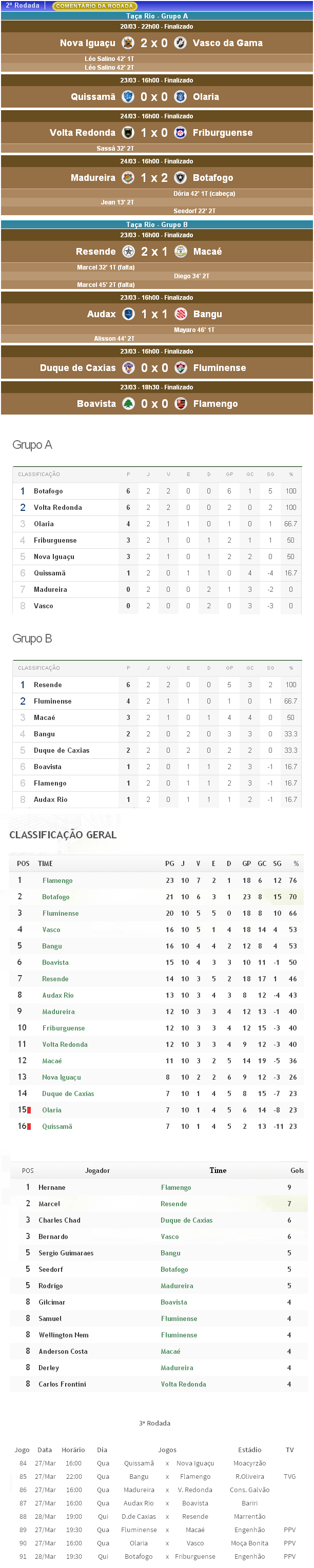Click the Fluminense crest in Duque de Caxias match
The height and width of the screenshot is (1568, 314).
pyautogui.click(x=181, y=367)
